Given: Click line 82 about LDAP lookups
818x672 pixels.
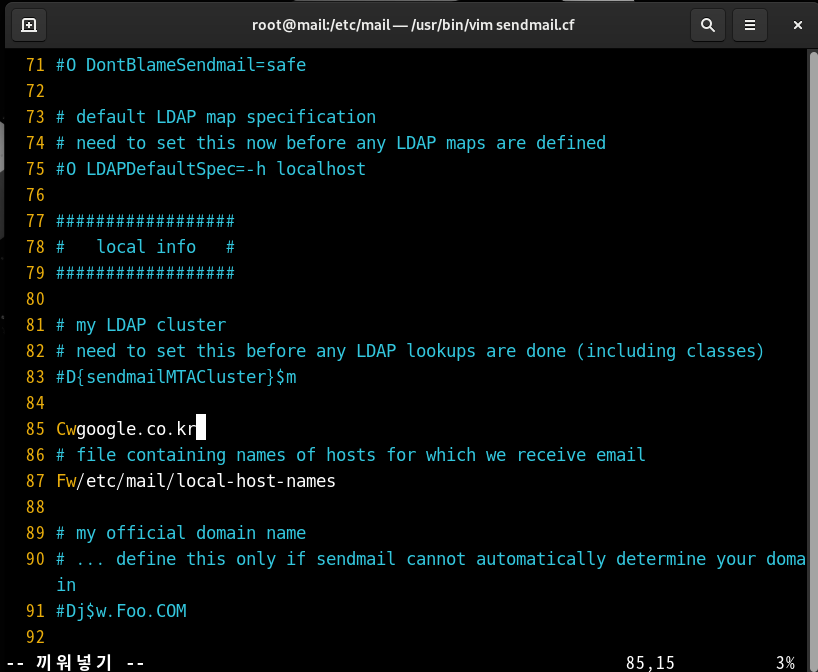Looking at the screenshot, I should pos(410,351).
